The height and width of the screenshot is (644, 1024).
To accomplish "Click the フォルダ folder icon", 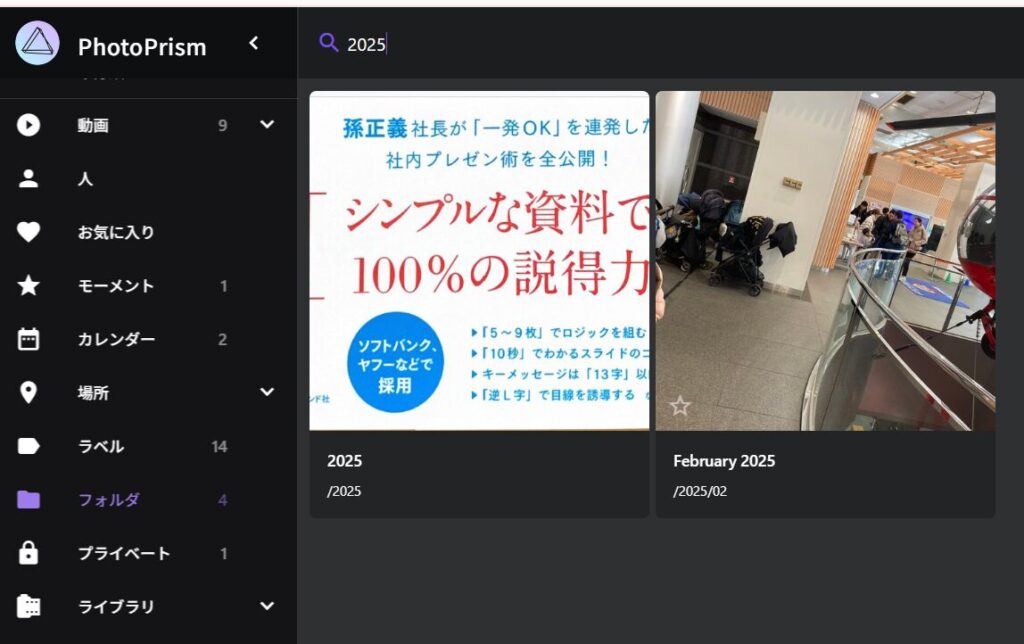I will coord(28,500).
